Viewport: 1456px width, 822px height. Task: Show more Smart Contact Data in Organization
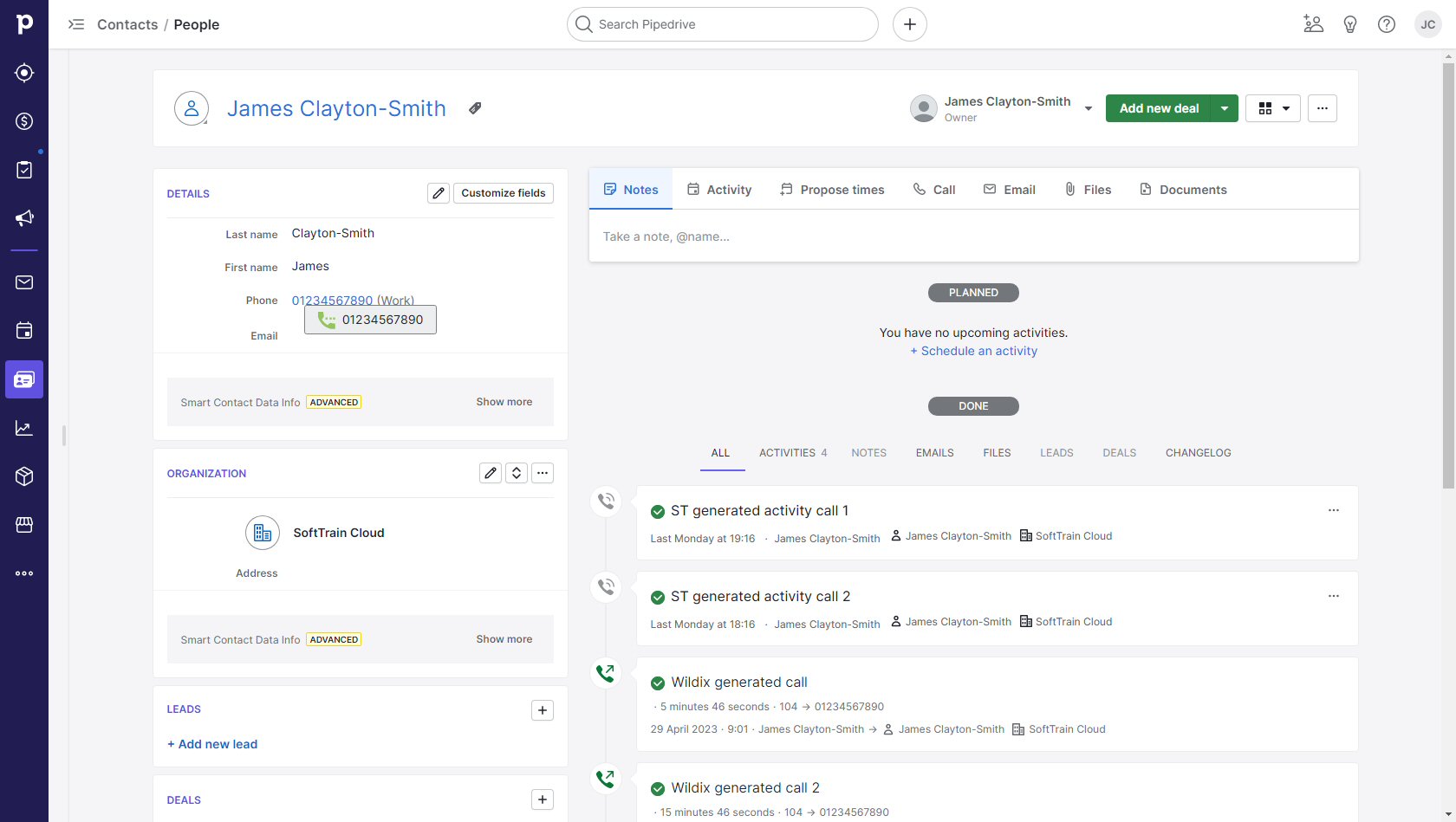[504, 639]
